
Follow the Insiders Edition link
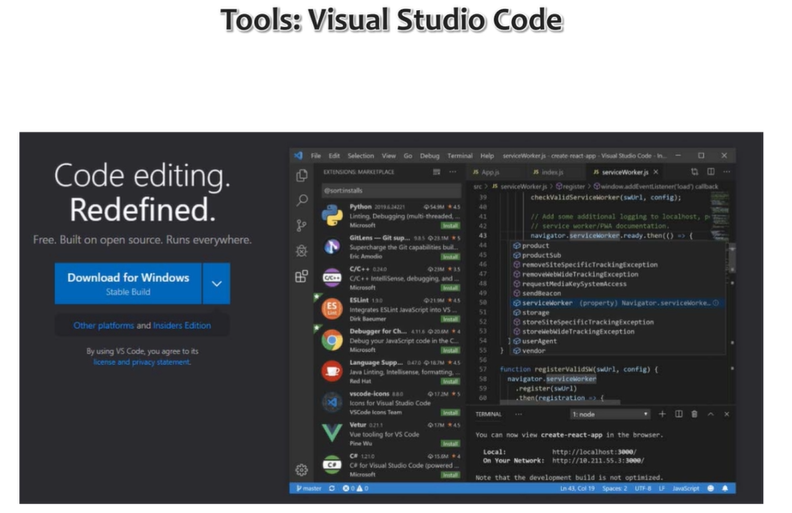click(182, 325)
